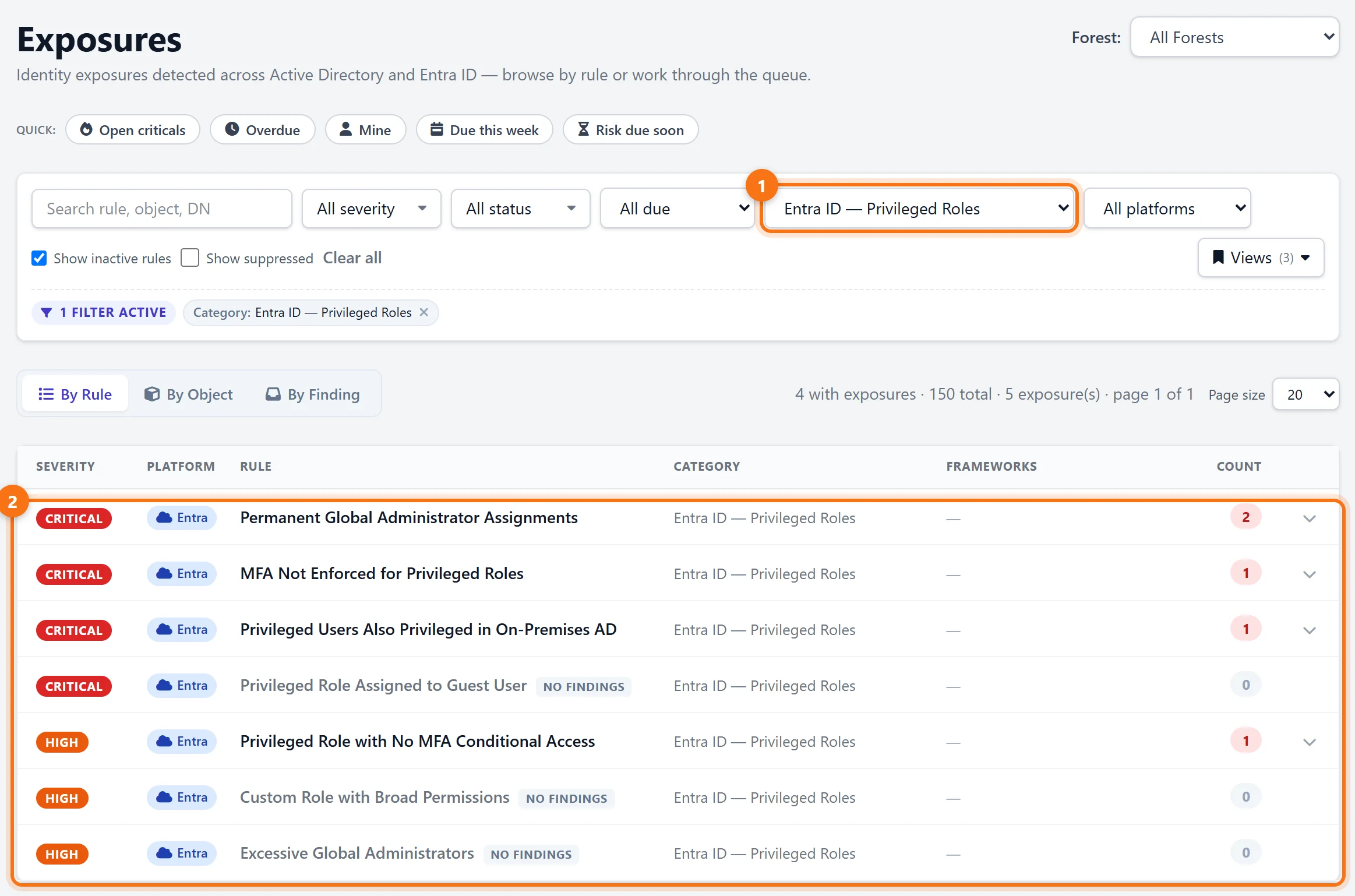Screen dimensions: 1355x896
Task: Focus the Search rule, object, DN field
Action: pos(162,209)
